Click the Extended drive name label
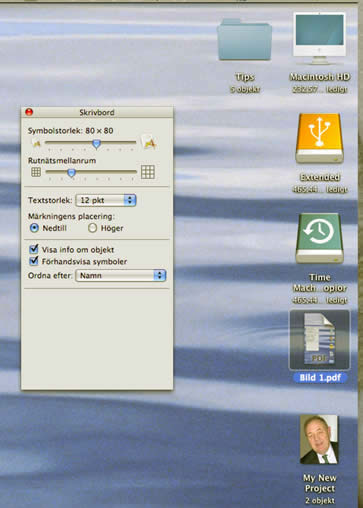The image size is (363, 508). click(x=320, y=177)
